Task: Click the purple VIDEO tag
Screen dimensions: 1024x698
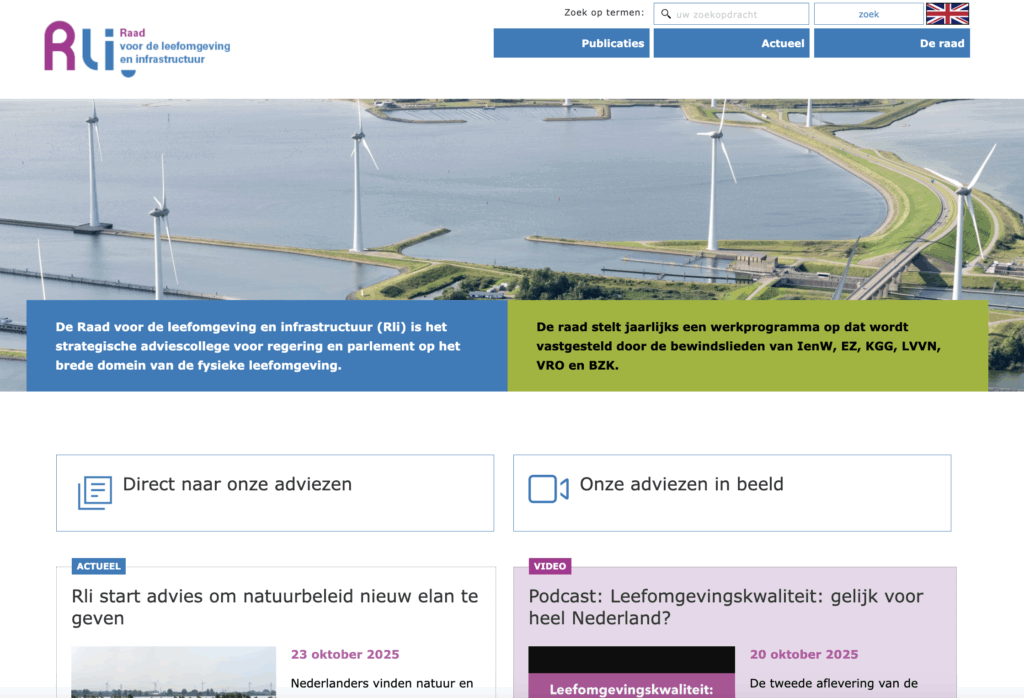Action: point(548,566)
